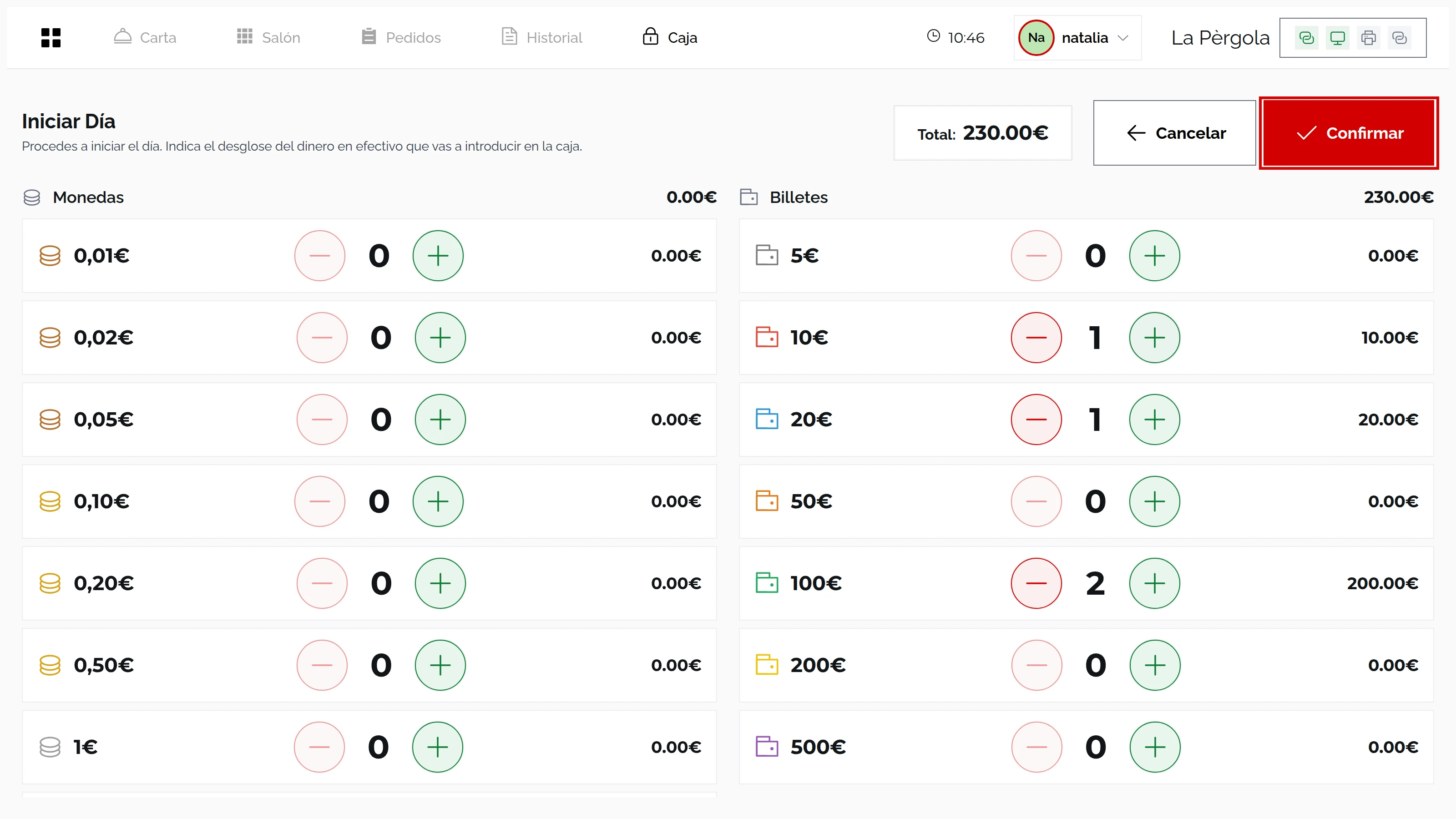Click the green monitor status icon
Viewport: 1456px width, 819px height.
tap(1337, 38)
